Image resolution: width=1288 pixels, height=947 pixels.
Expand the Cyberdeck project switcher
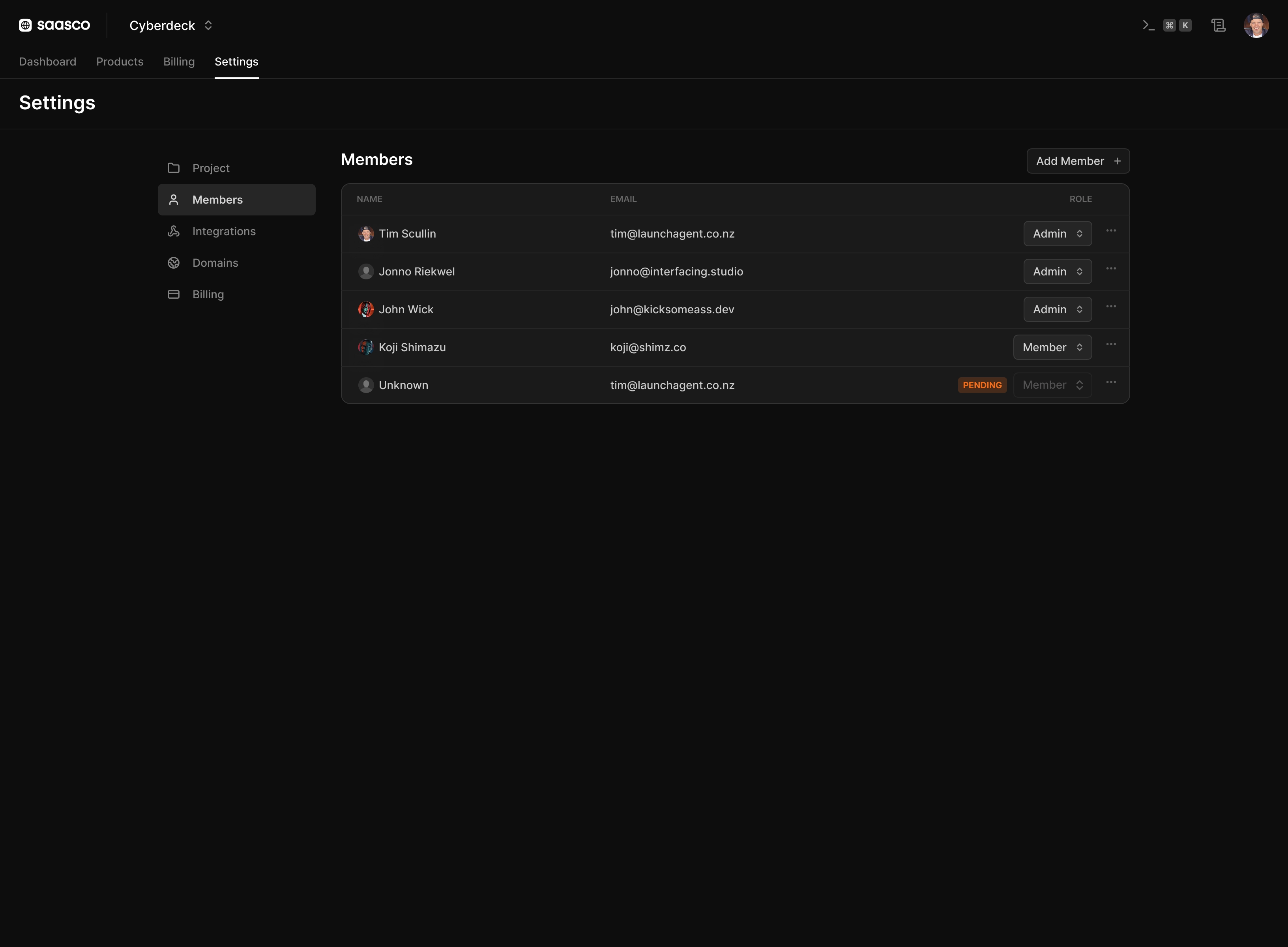coord(171,25)
